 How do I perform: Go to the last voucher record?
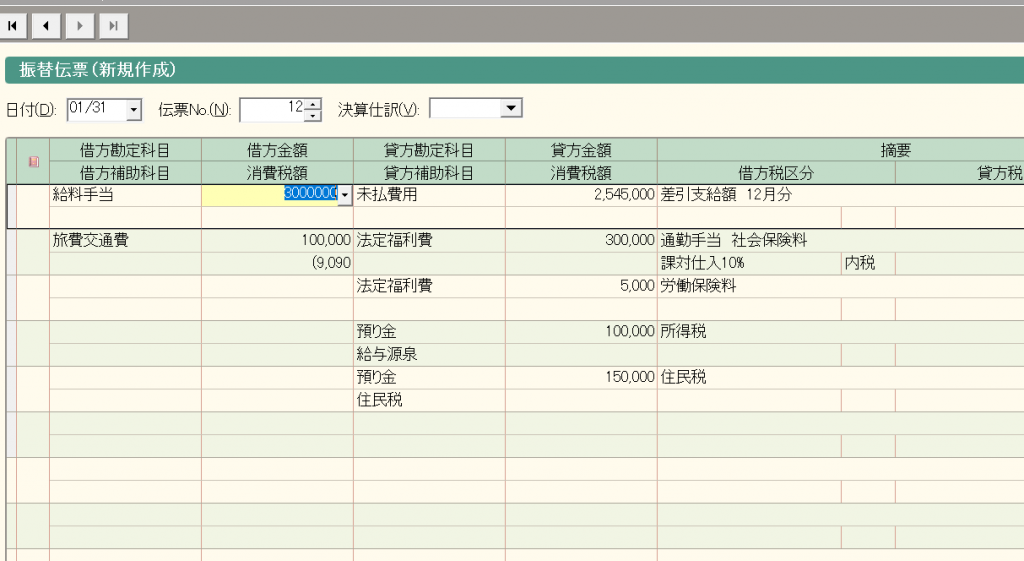tap(113, 24)
